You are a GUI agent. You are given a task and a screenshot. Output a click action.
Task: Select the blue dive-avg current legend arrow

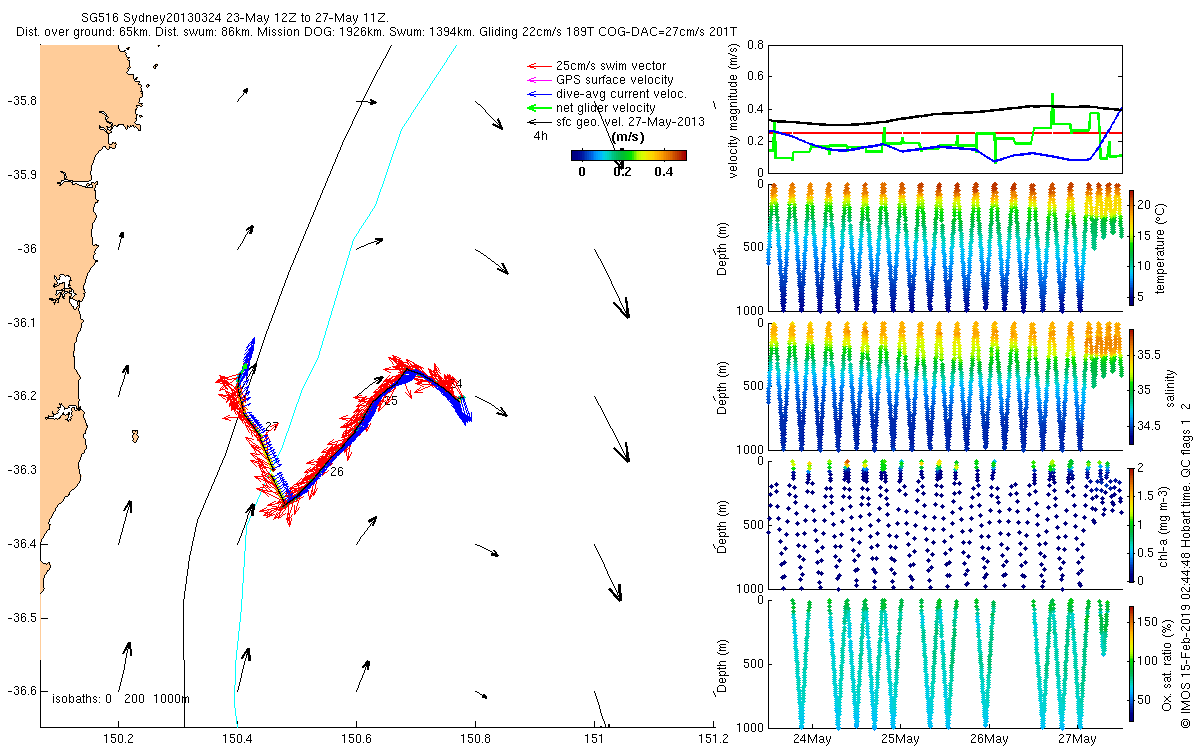538,94
